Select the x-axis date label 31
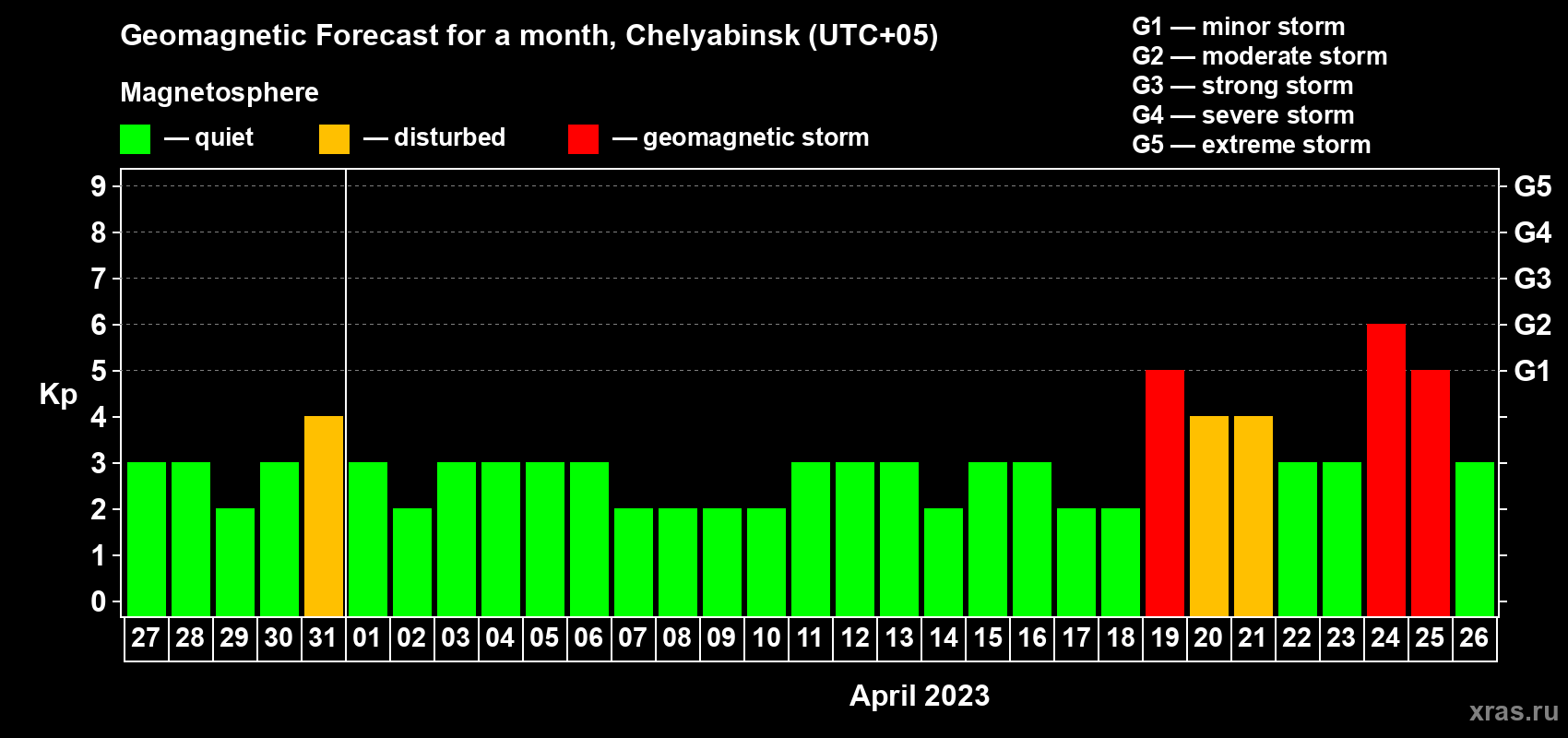Viewport: 1568px width, 738px height. tap(323, 638)
